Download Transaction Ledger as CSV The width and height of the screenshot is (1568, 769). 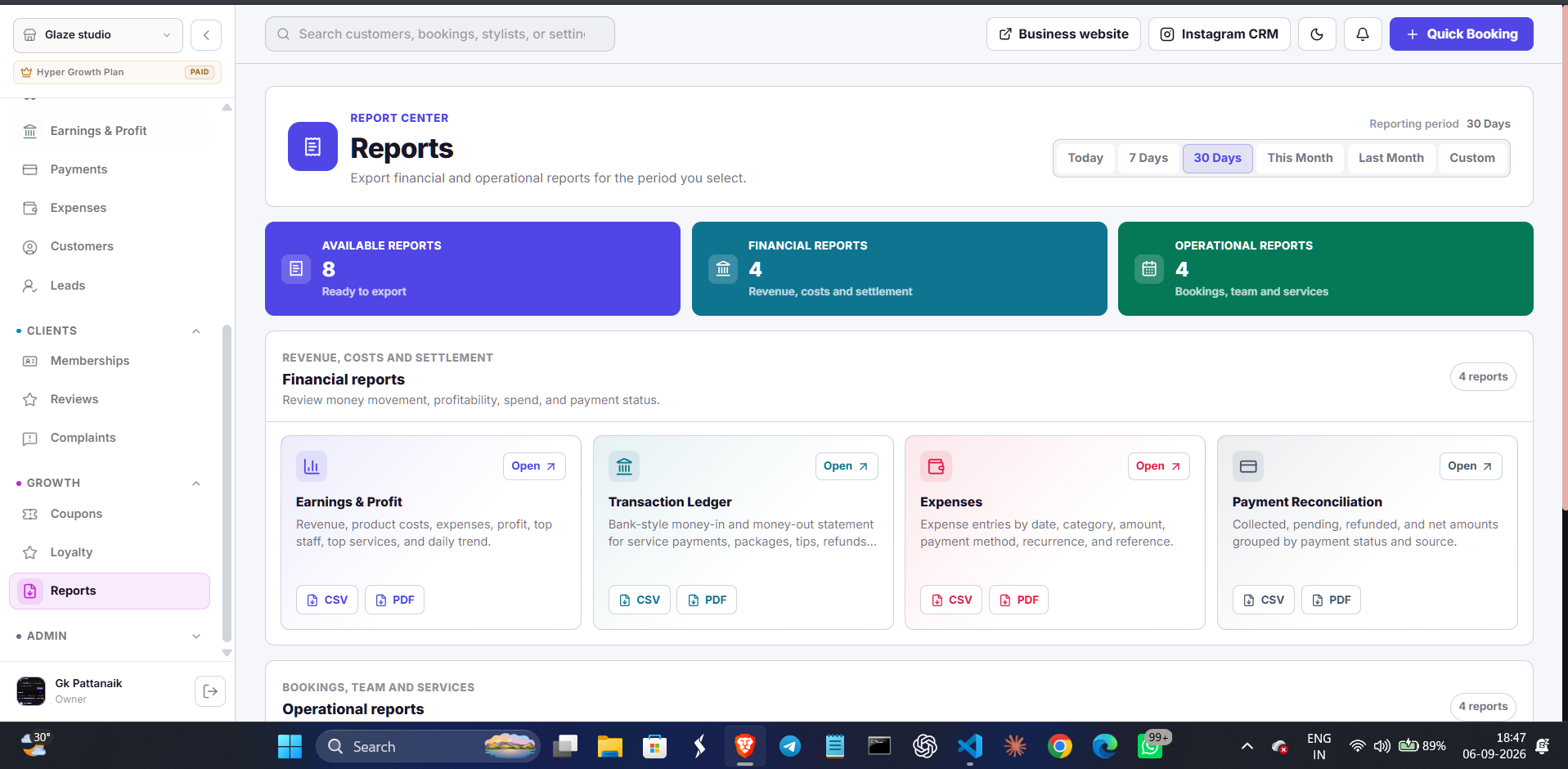(640, 600)
